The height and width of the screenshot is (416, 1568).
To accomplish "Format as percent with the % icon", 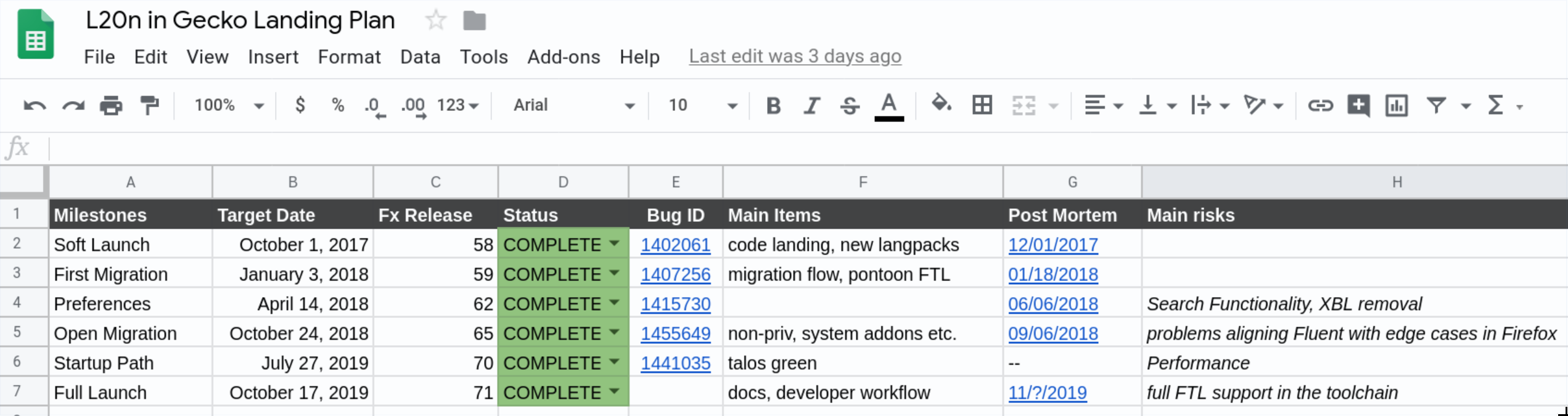I will [338, 105].
